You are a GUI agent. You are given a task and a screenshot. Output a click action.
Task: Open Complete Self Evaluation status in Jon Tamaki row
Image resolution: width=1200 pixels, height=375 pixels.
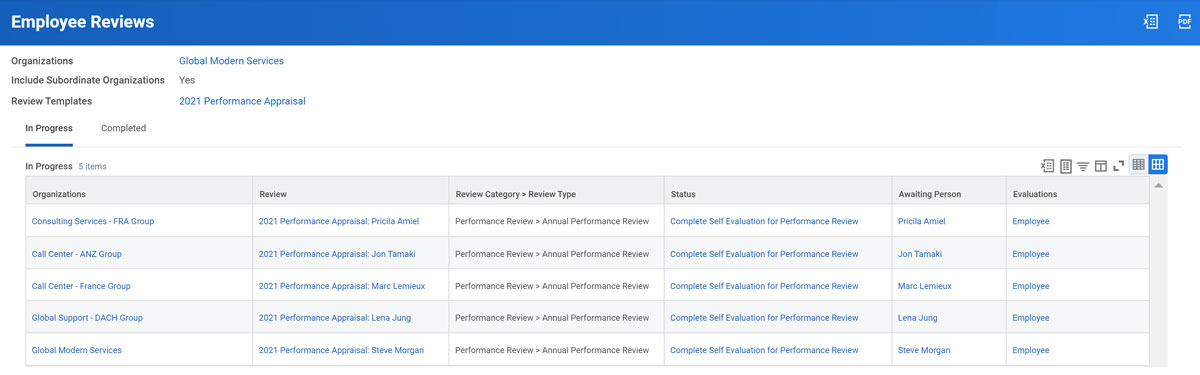click(x=764, y=254)
